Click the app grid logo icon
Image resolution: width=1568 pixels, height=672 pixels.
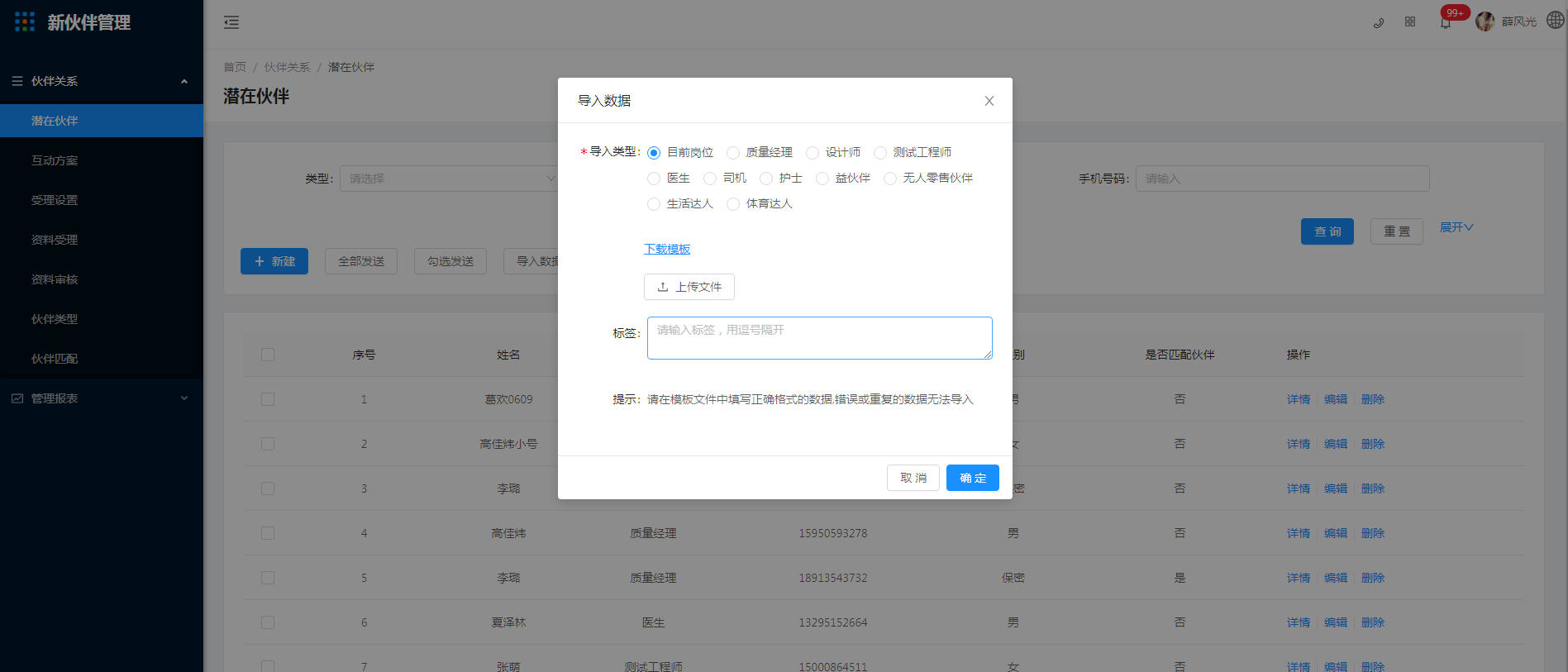(x=25, y=22)
